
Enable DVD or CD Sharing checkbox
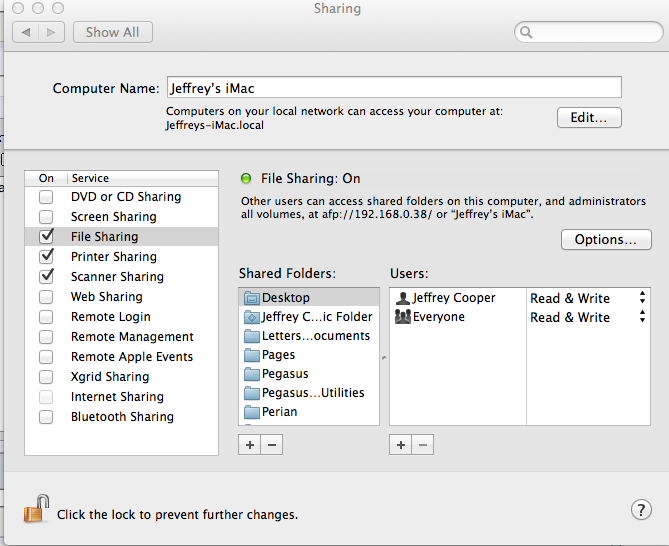46,197
